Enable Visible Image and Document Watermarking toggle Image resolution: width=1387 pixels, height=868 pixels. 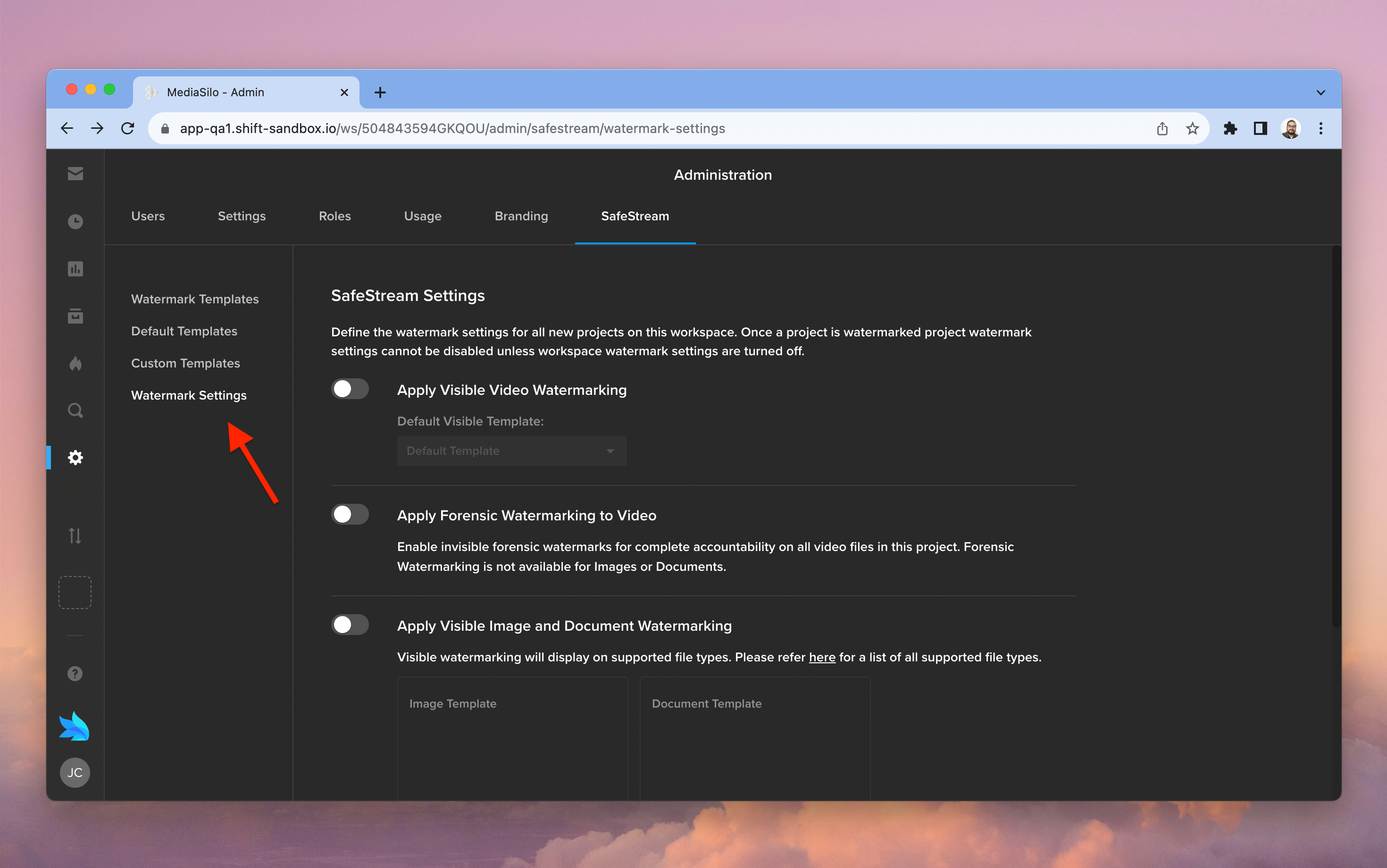350,625
